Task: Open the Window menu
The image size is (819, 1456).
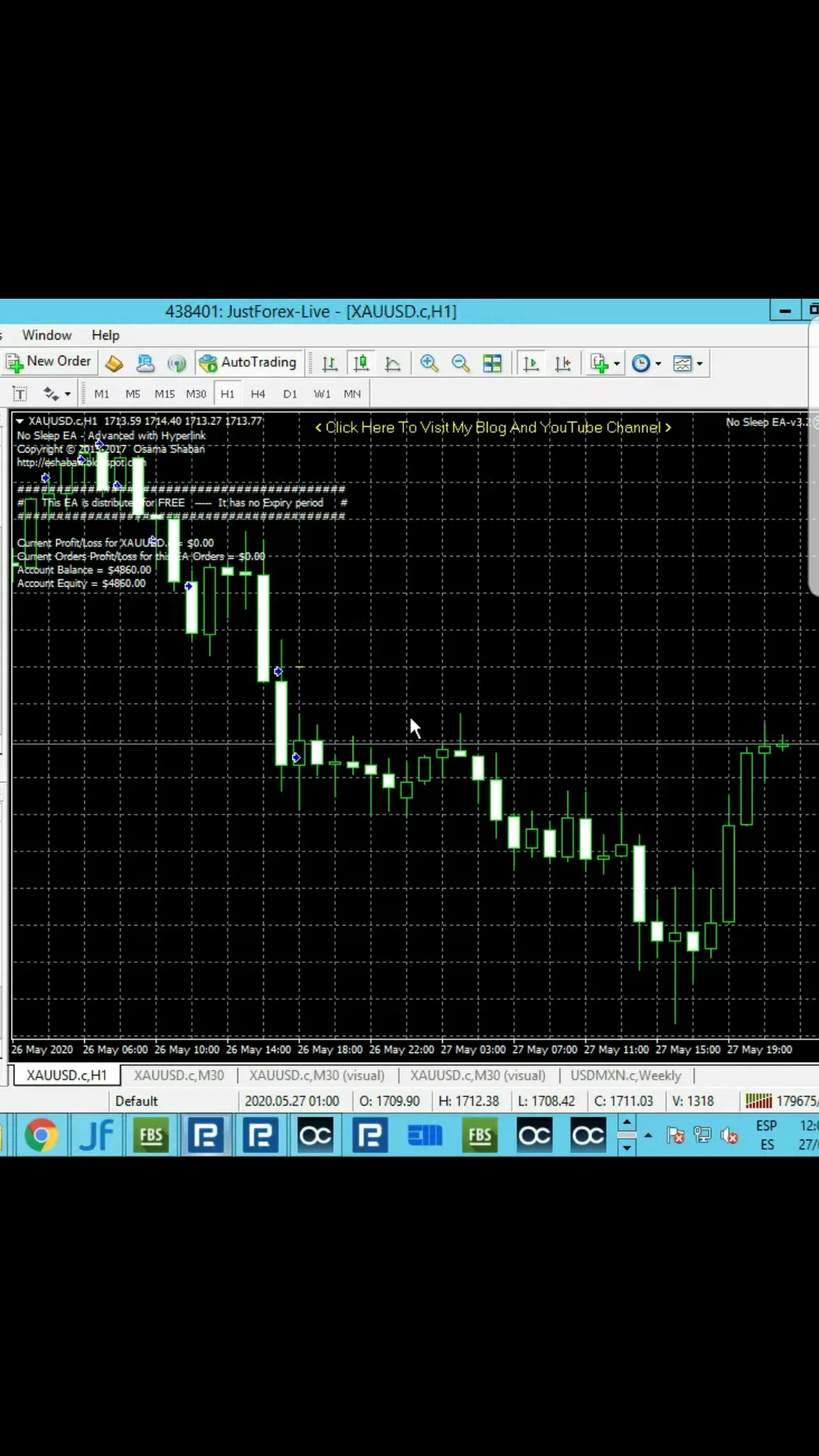Action: [x=47, y=335]
